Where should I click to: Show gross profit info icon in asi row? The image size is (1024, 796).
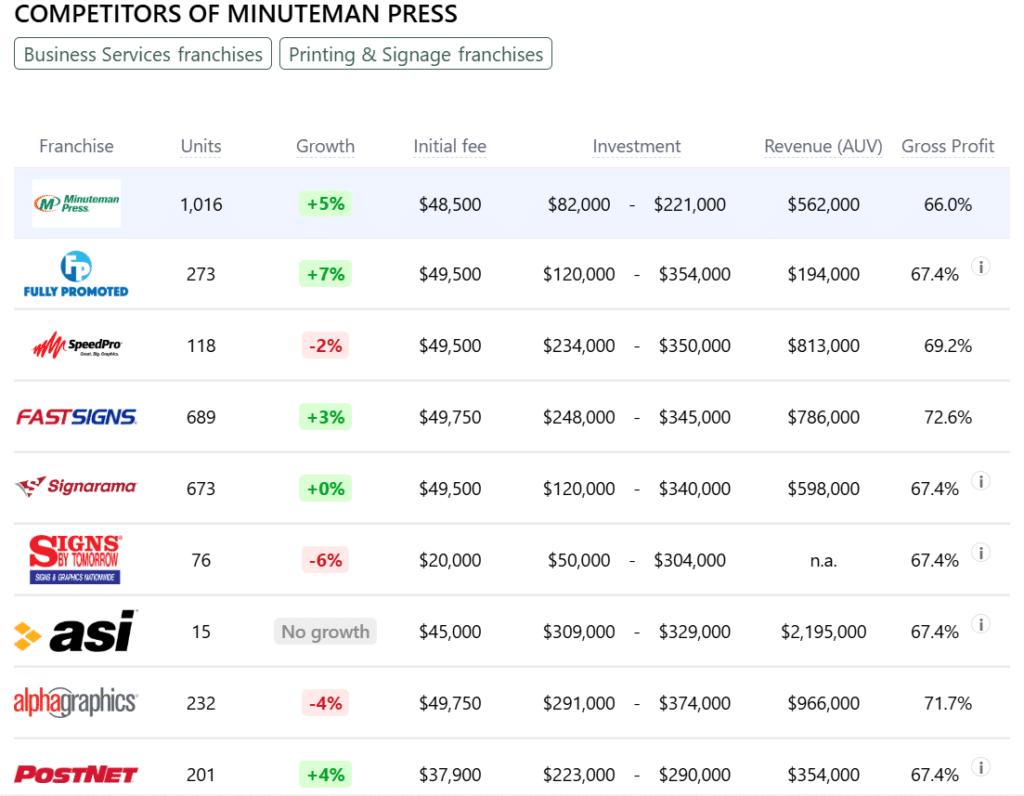(980, 624)
